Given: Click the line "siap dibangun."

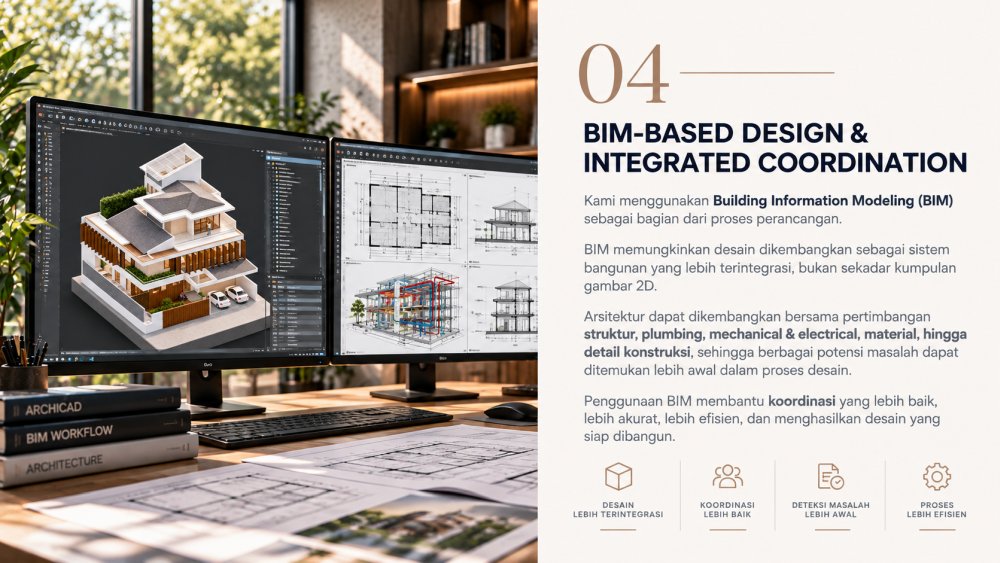Looking at the screenshot, I should coord(629,437).
